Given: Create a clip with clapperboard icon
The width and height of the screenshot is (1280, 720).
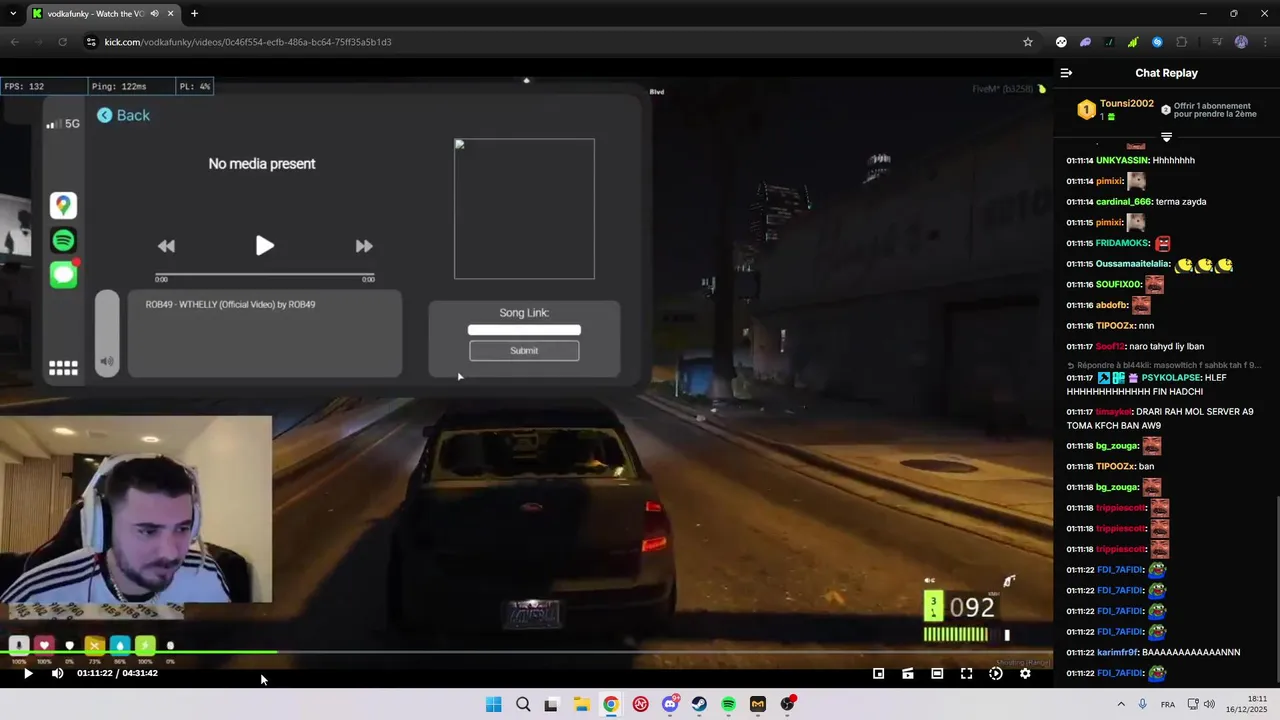Looking at the screenshot, I should point(908,673).
